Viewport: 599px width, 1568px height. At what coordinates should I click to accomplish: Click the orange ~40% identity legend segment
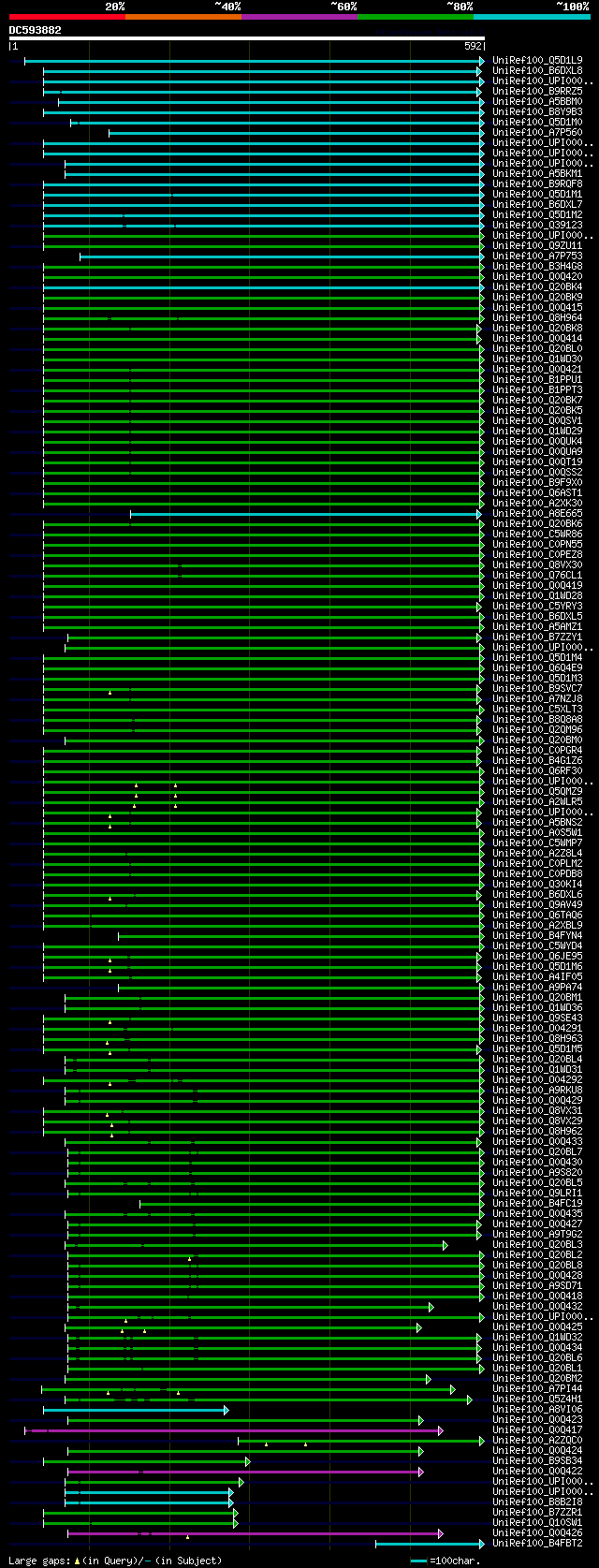pos(183,16)
